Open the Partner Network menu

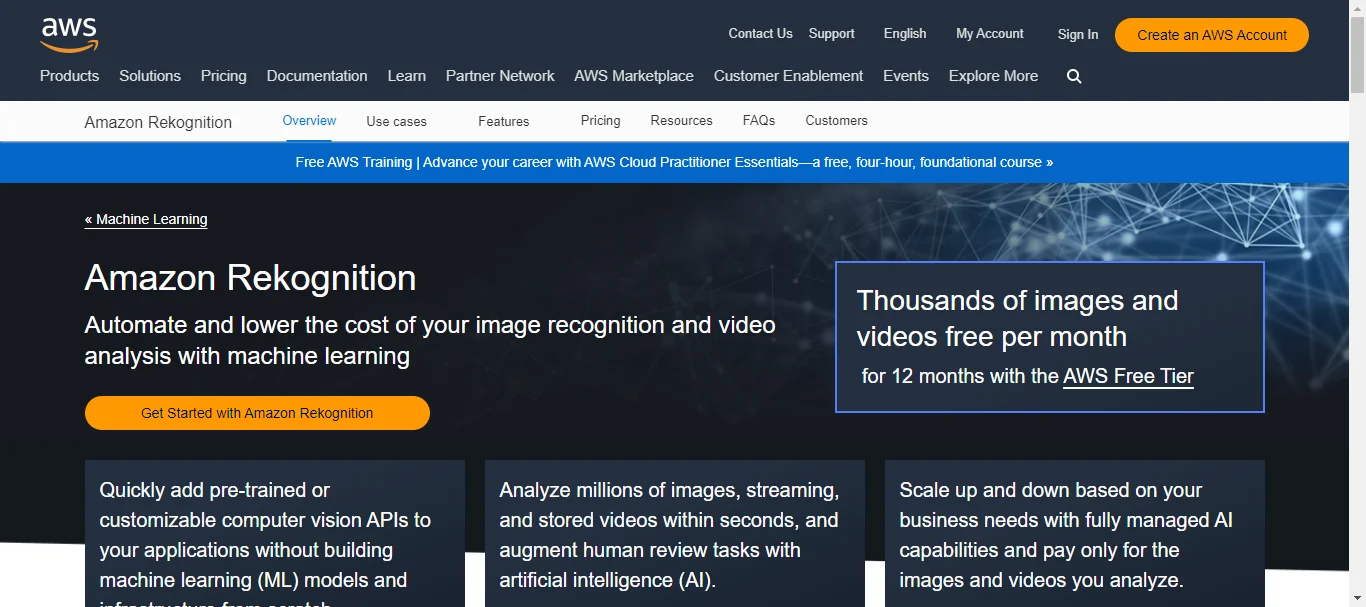[500, 76]
